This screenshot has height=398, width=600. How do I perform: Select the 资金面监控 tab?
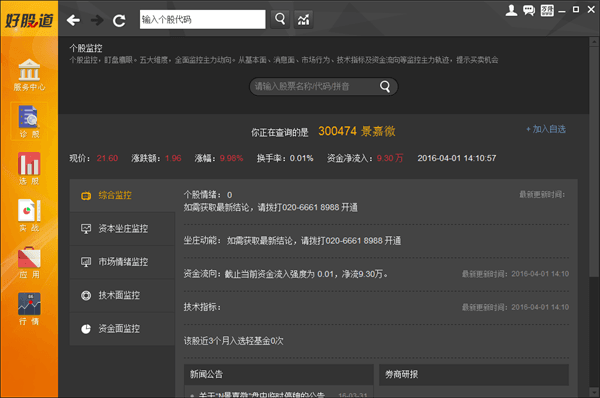tap(122, 329)
